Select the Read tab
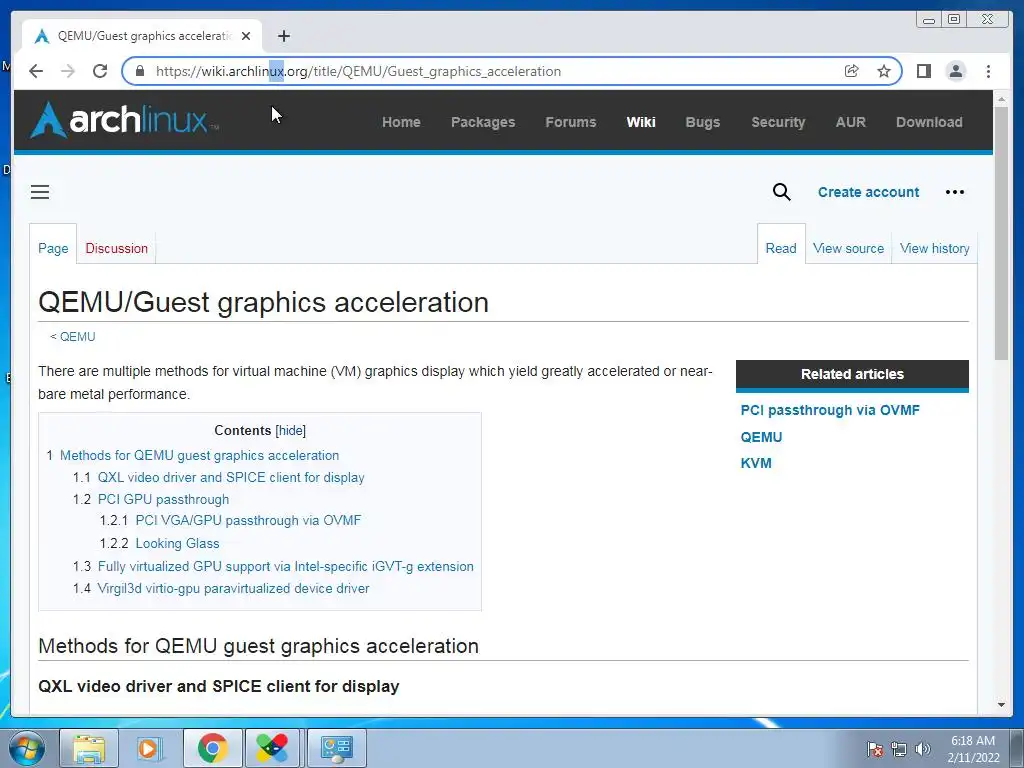 coord(781,248)
